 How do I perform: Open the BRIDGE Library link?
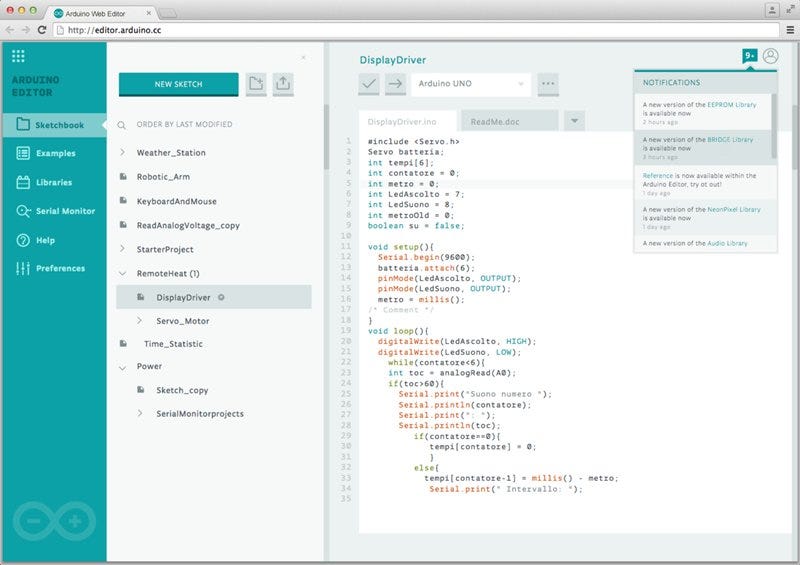click(x=730, y=139)
